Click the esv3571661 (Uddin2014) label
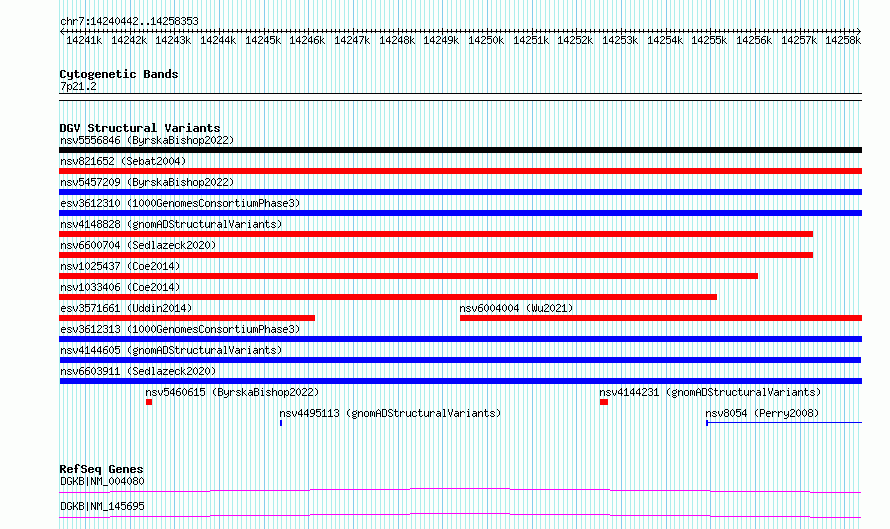The width and height of the screenshot is (890, 529). [x=126, y=308]
